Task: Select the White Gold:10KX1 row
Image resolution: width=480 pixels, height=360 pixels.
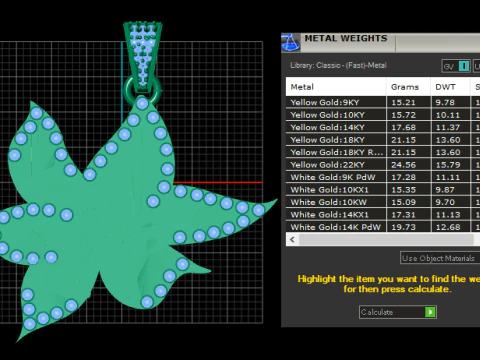Action: [x=383, y=190]
